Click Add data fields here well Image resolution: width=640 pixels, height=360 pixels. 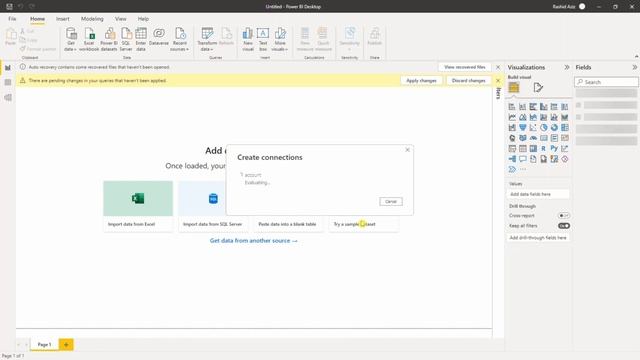[x=538, y=194]
